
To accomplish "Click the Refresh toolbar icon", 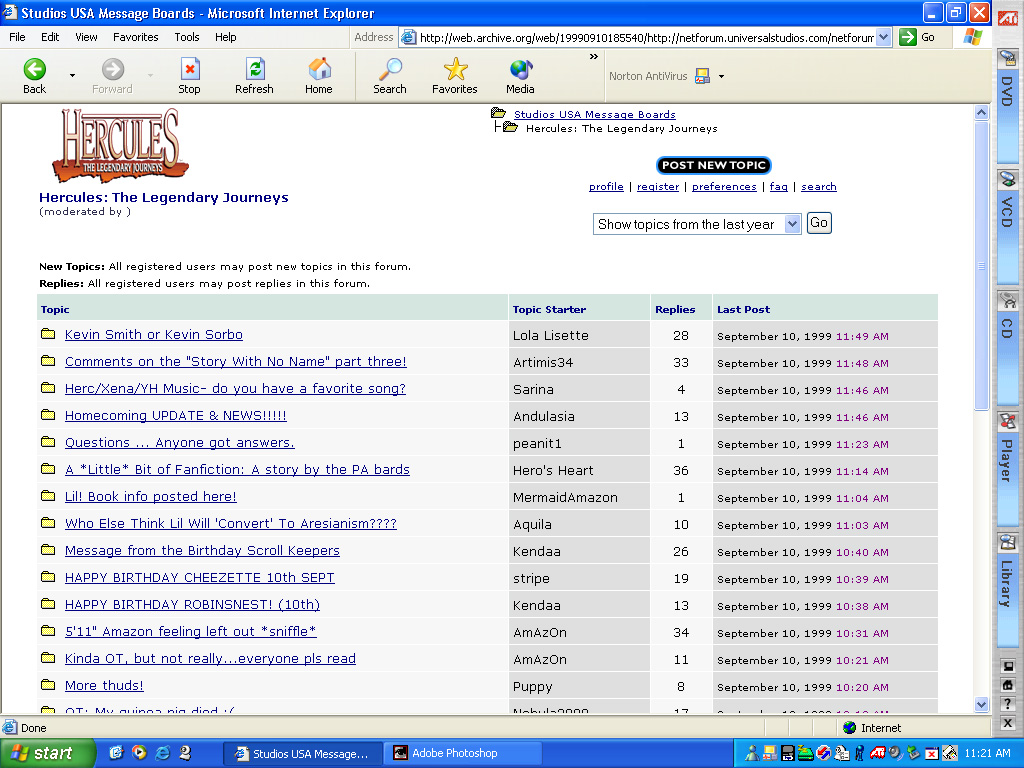I will 254,76.
